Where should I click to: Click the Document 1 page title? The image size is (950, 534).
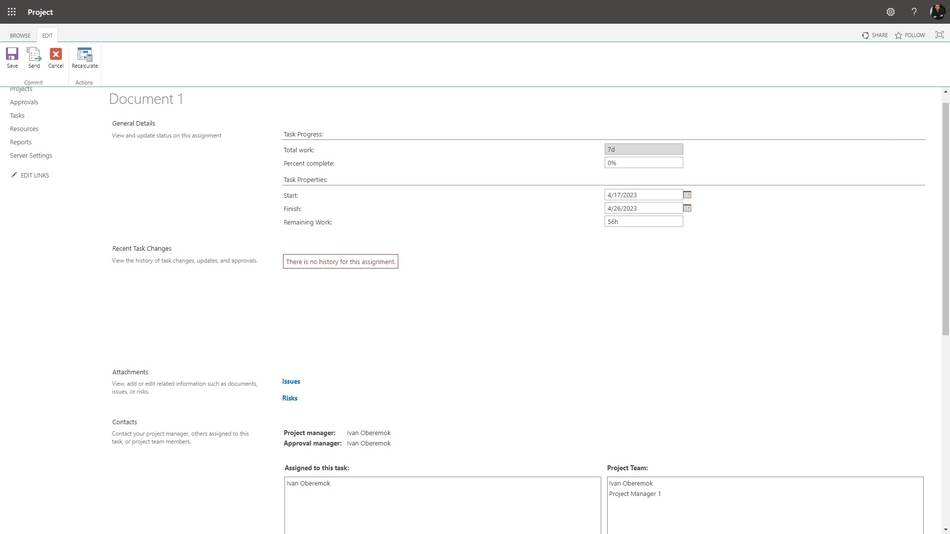[x=146, y=99]
